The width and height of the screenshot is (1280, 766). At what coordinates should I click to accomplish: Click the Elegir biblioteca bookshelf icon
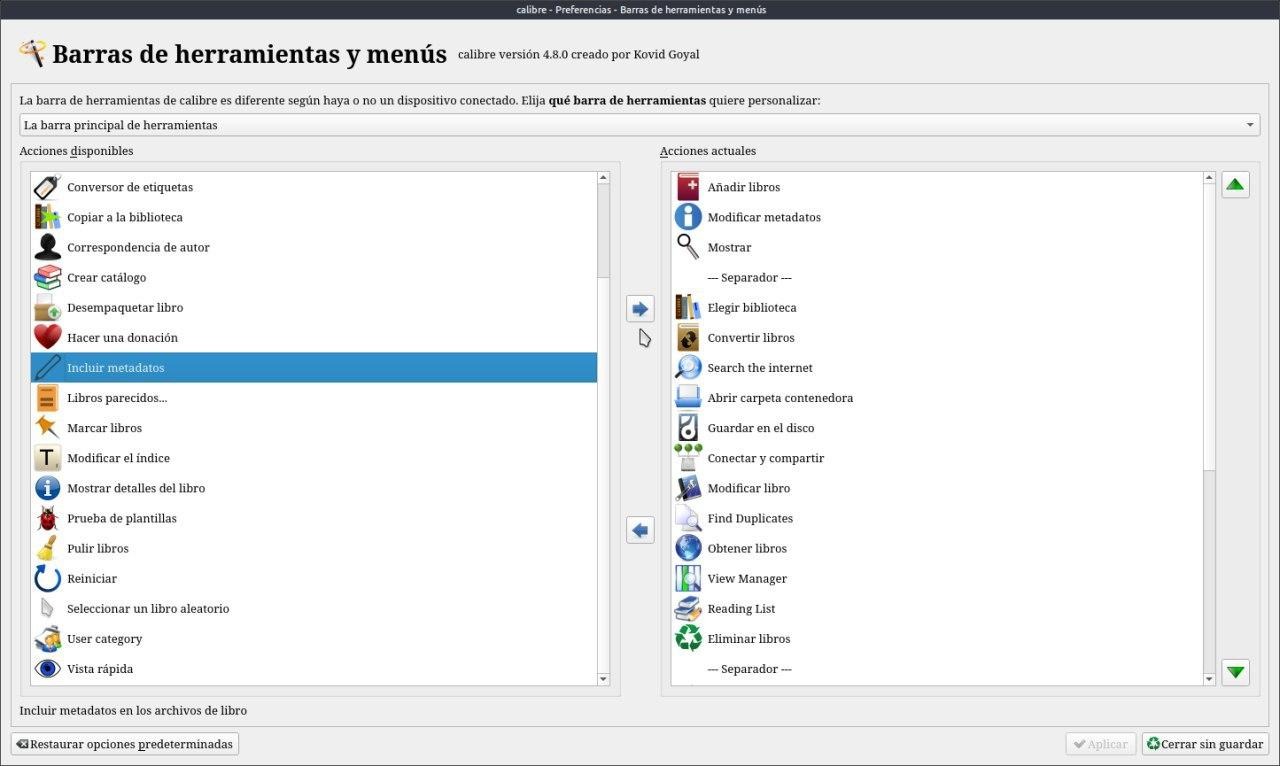point(688,307)
